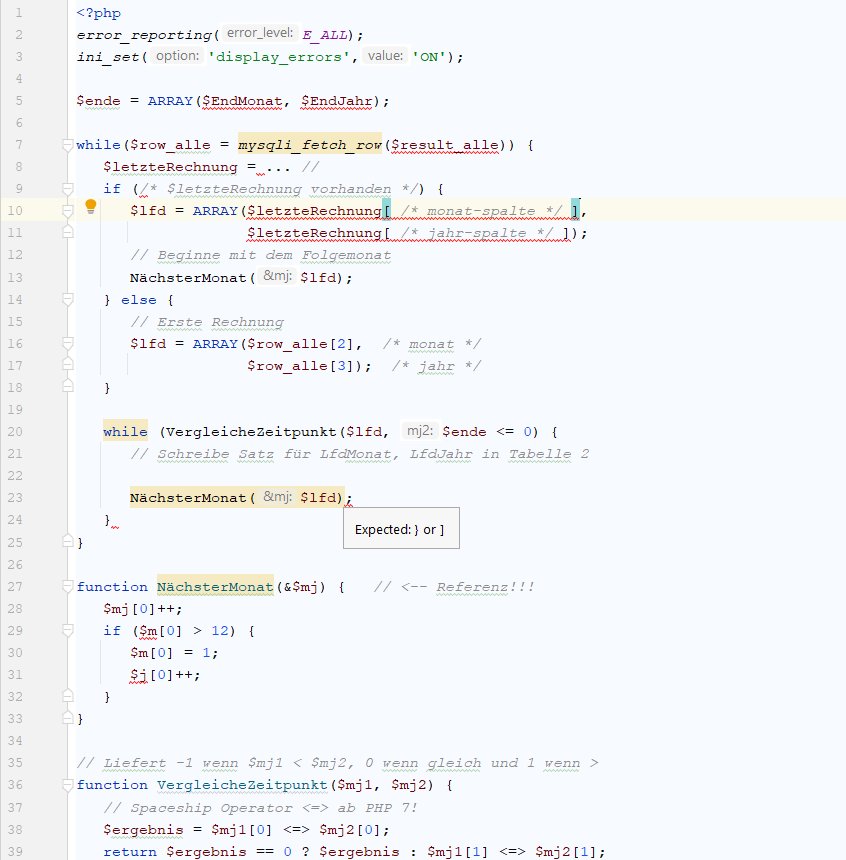This screenshot has height=860, width=846.
Task: Click the fold end marker on line 25
Action: coord(67,543)
